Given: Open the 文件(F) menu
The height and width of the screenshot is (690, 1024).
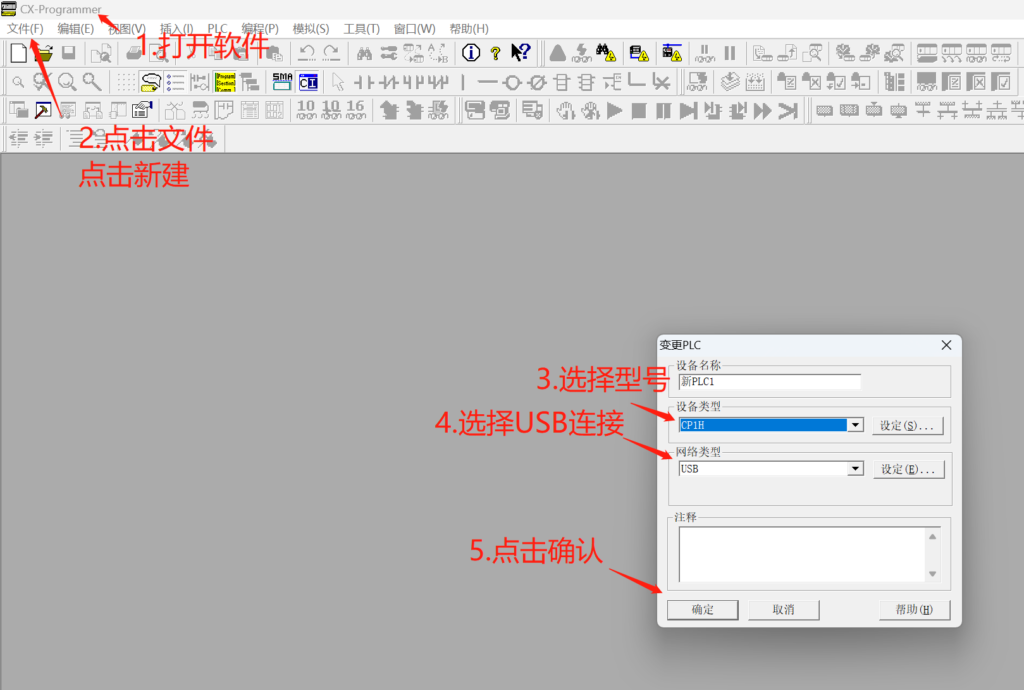Looking at the screenshot, I should [x=25, y=29].
